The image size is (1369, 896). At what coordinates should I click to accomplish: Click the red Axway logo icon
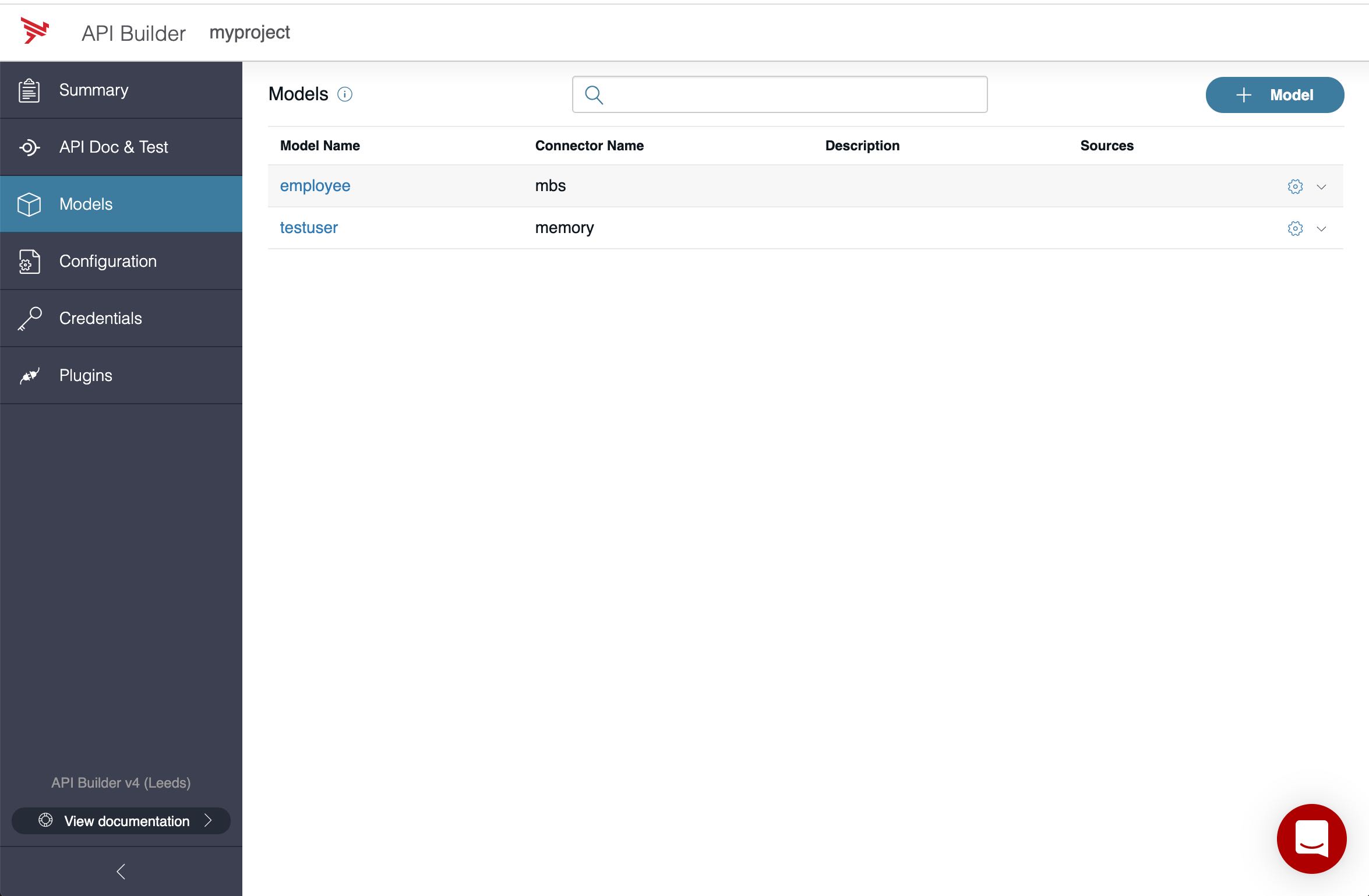[35, 31]
